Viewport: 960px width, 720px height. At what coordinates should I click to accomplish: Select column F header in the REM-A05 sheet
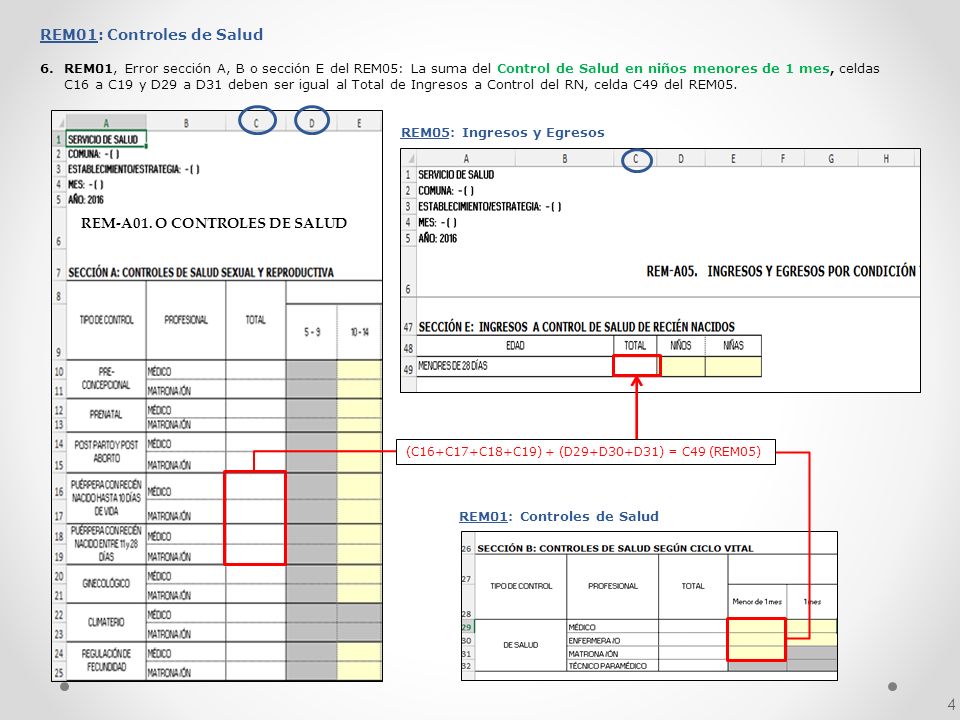[782, 159]
